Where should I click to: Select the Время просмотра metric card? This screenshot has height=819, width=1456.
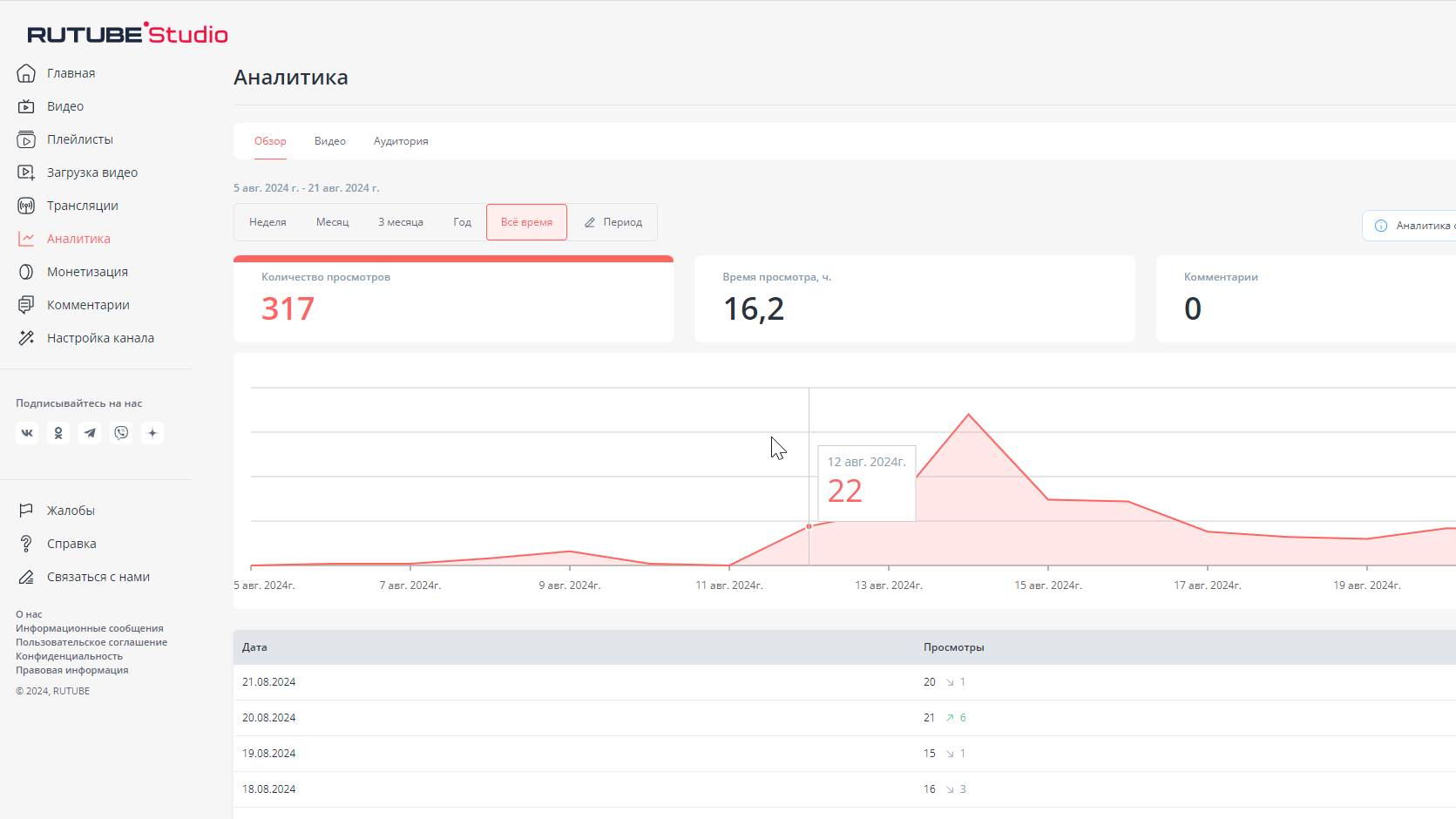pos(915,299)
